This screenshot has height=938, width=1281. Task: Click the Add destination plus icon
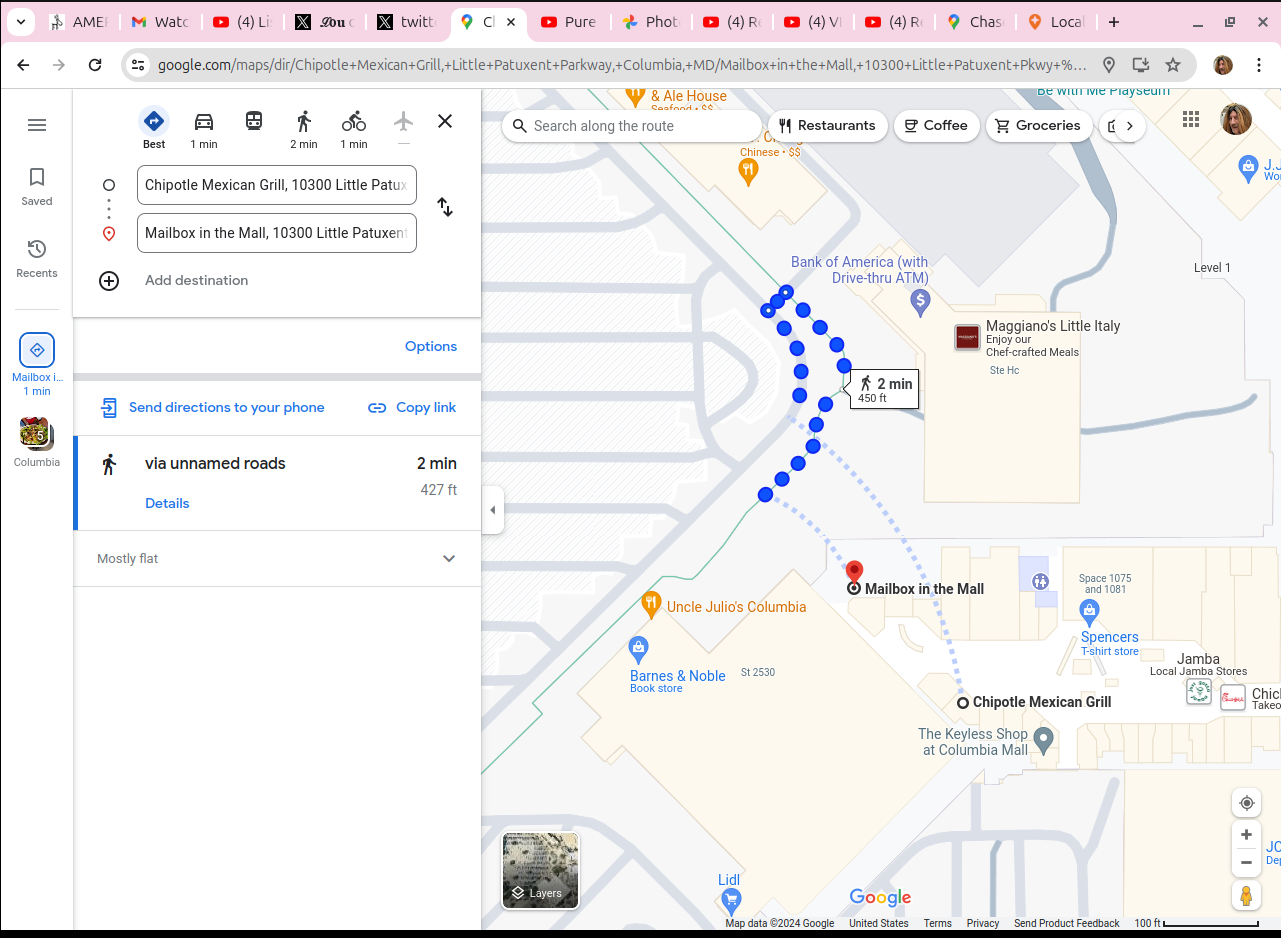point(109,281)
